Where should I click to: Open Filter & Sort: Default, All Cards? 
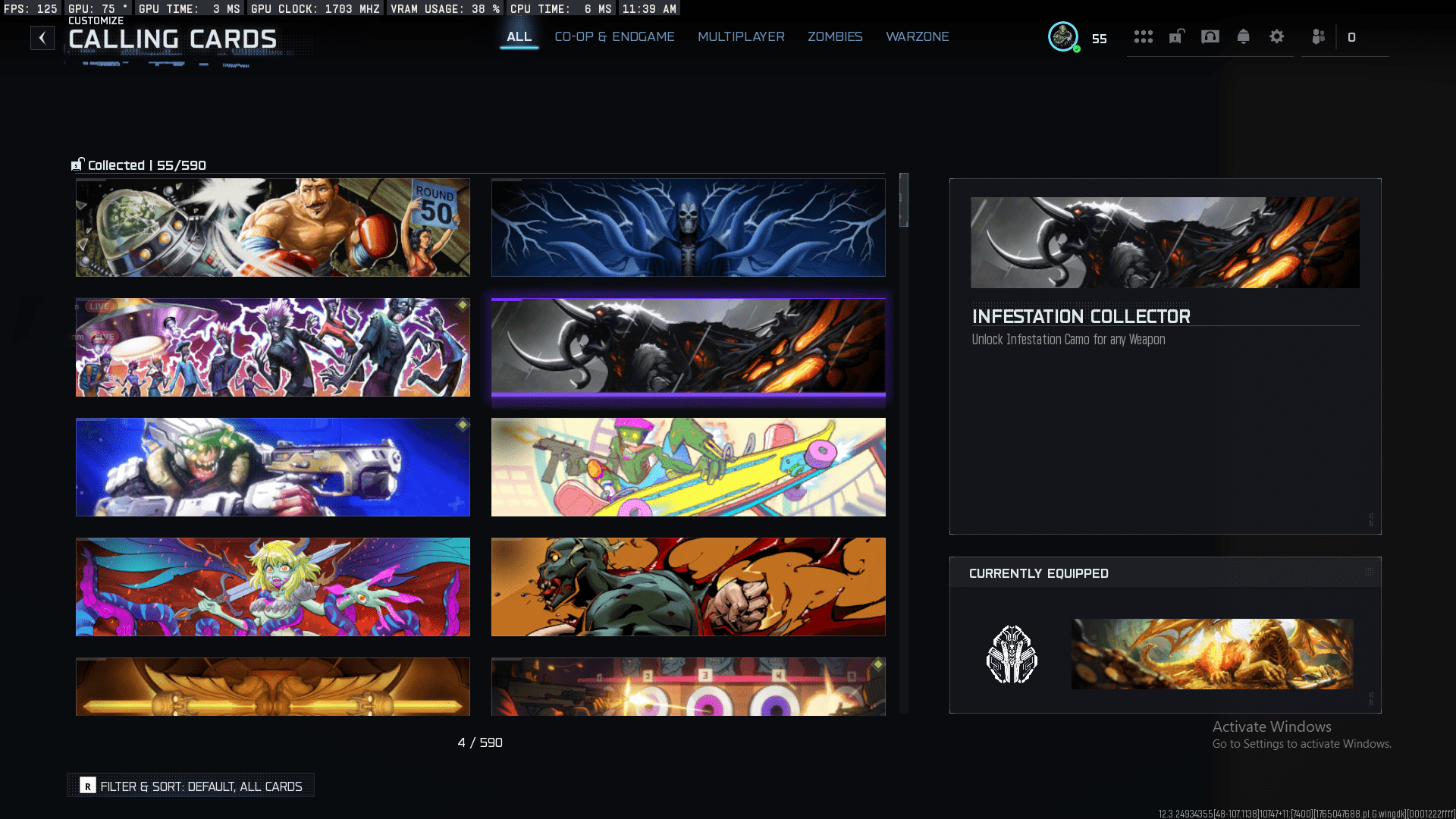pos(191,786)
